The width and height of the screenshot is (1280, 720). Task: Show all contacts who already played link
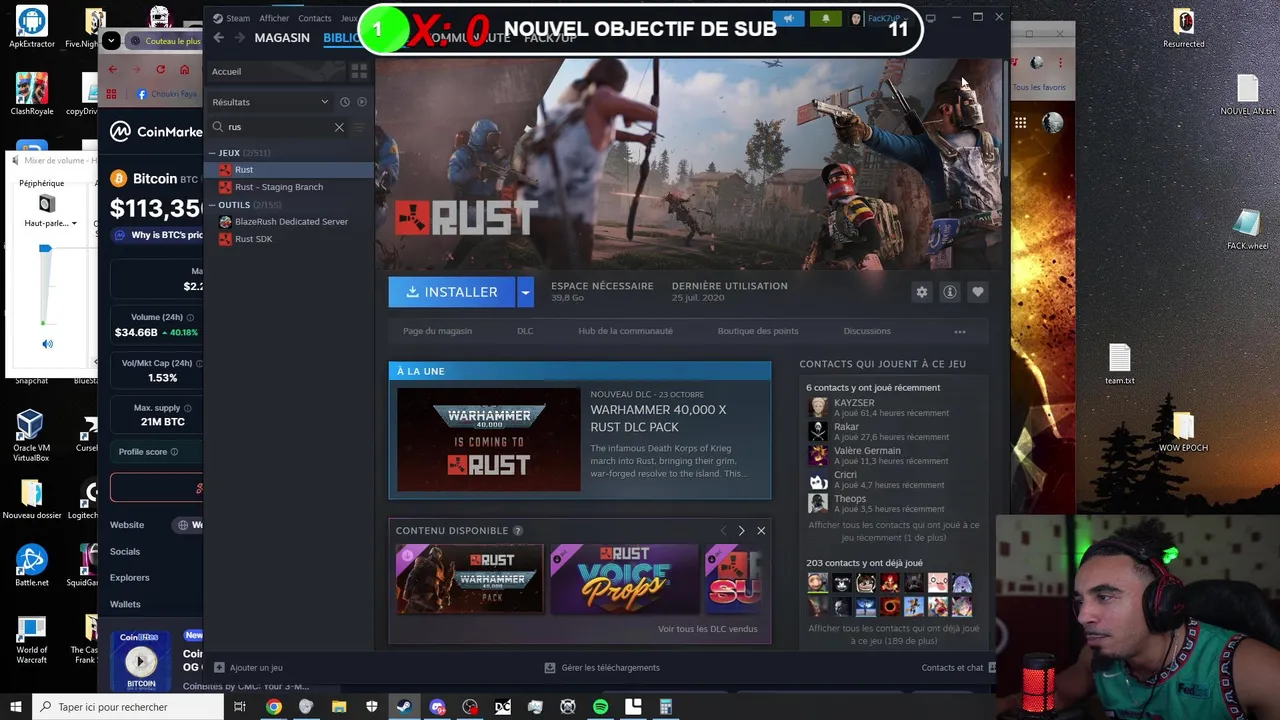[x=894, y=634]
